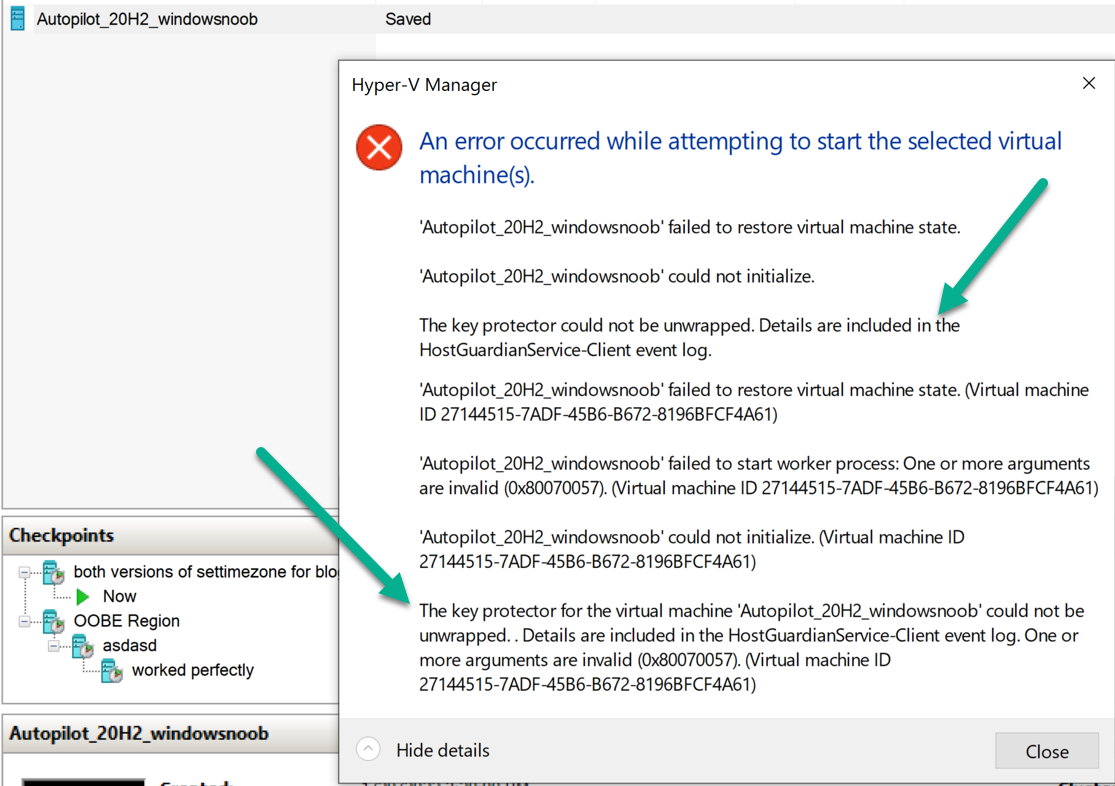Image resolution: width=1115 pixels, height=786 pixels.
Task: Click the checkpoint icon for 'both versions of settimezone'
Action: [54, 572]
